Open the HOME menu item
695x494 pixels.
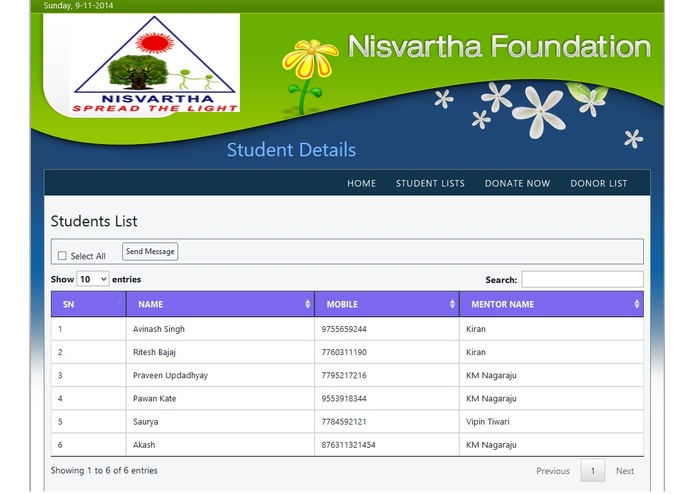(361, 183)
